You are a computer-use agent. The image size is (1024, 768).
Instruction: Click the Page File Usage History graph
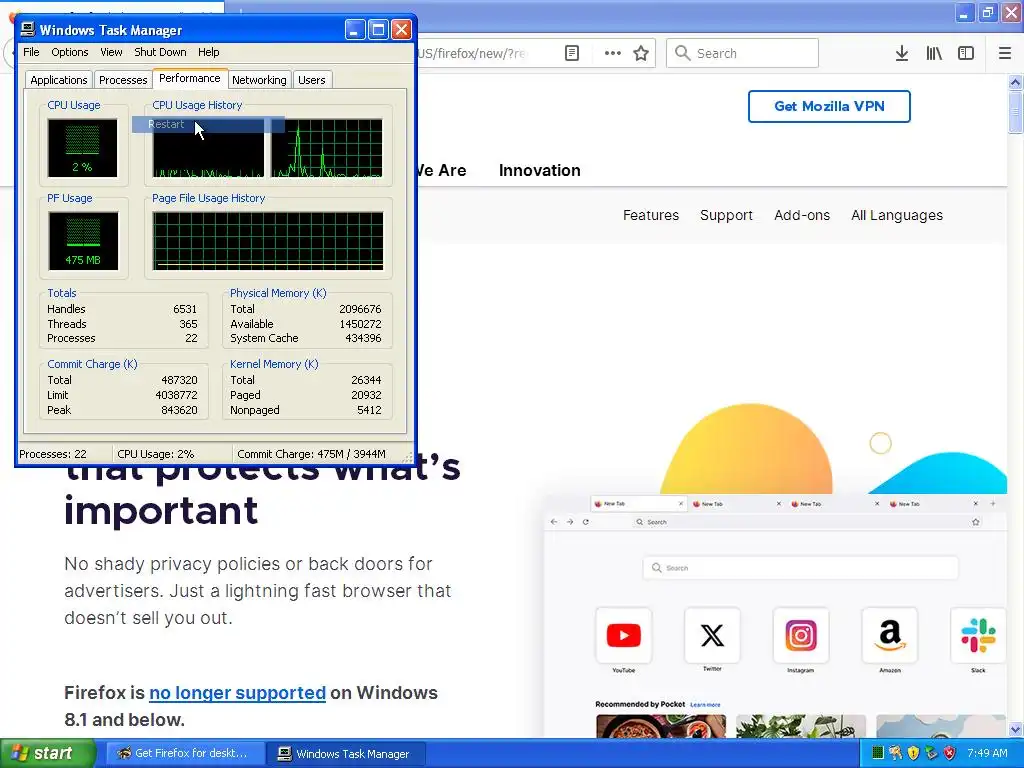point(268,241)
